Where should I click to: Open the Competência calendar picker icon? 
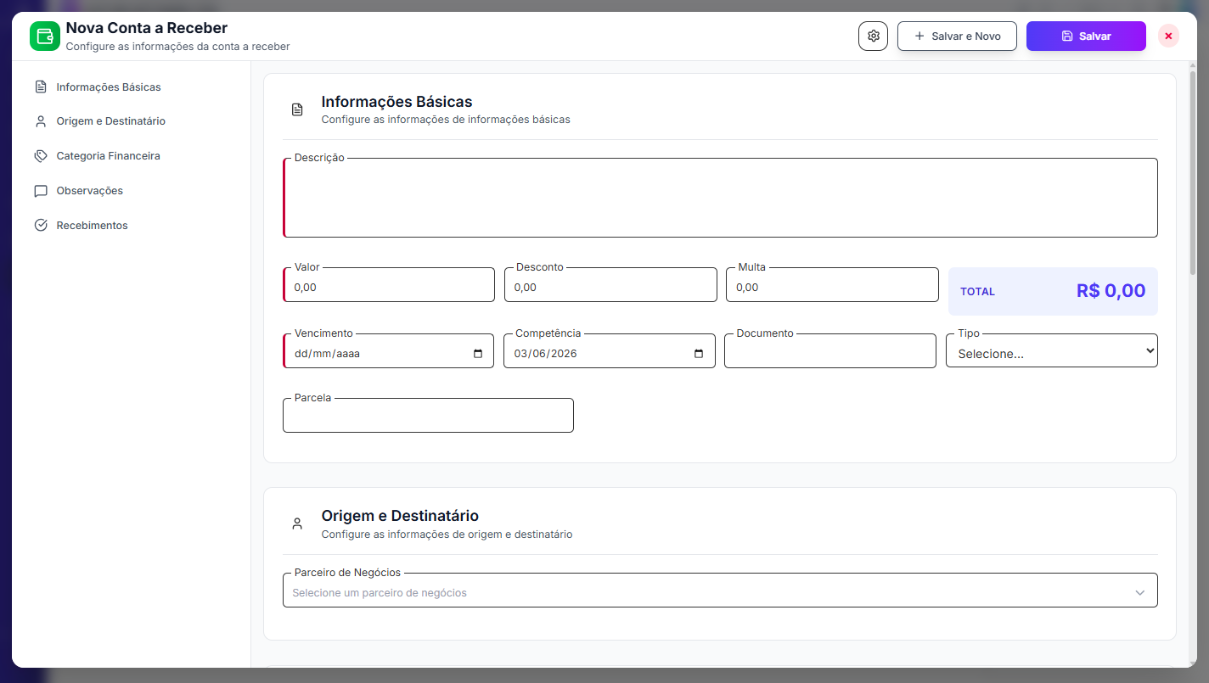(699, 354)
